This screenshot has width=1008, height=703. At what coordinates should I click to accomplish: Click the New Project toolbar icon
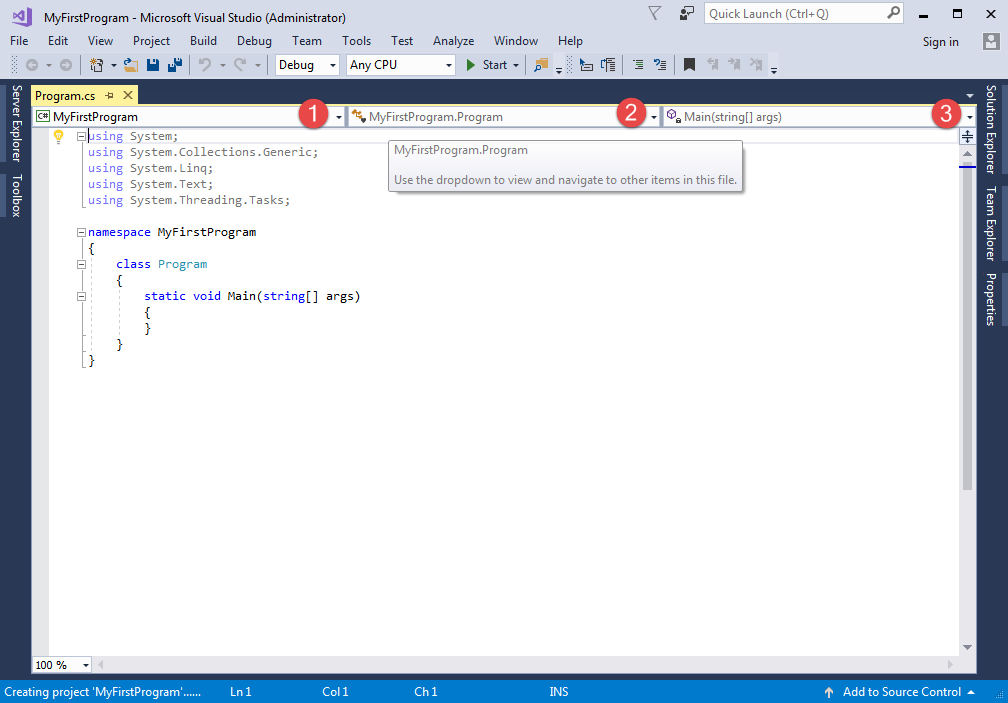[96, 65]
